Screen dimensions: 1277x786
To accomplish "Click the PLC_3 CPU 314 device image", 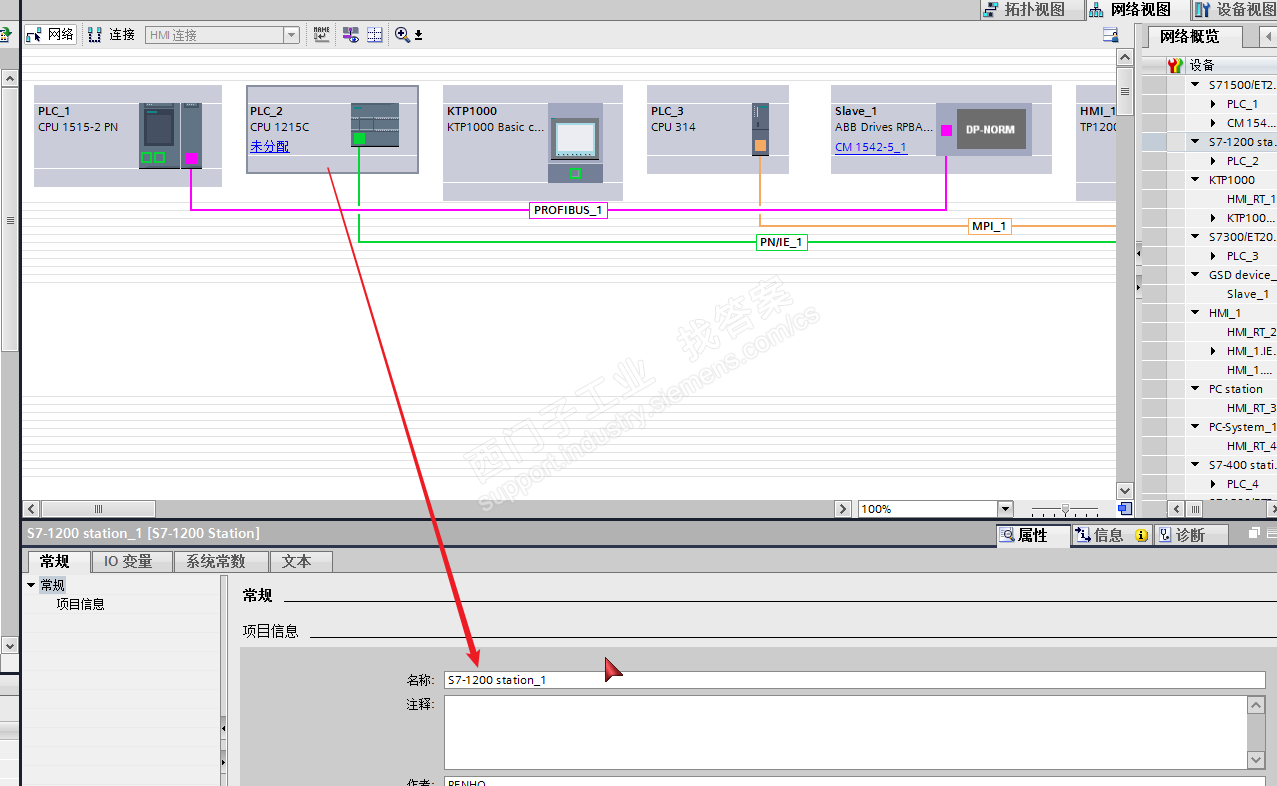I will (760, 130).
